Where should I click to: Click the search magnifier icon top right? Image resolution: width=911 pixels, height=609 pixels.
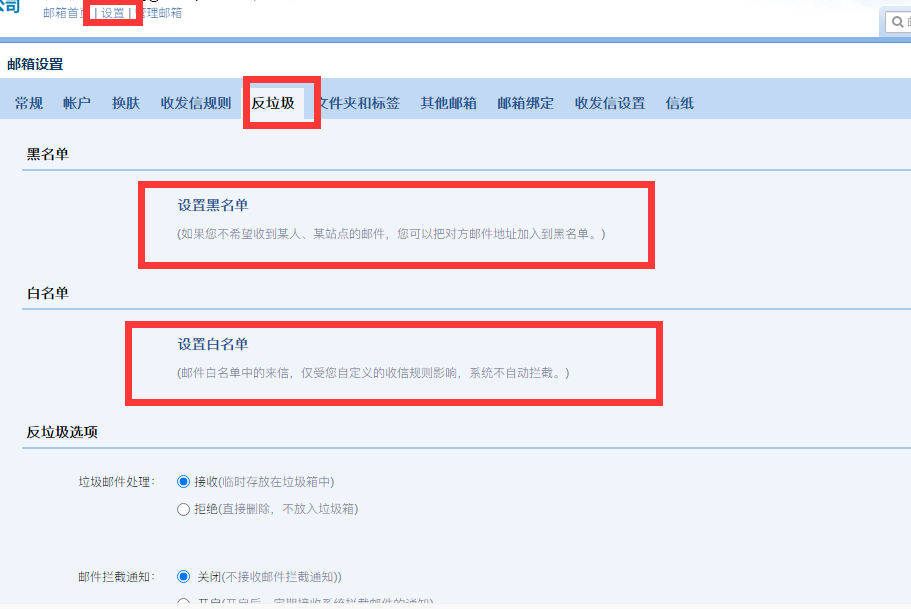click(x=898, y=21)
